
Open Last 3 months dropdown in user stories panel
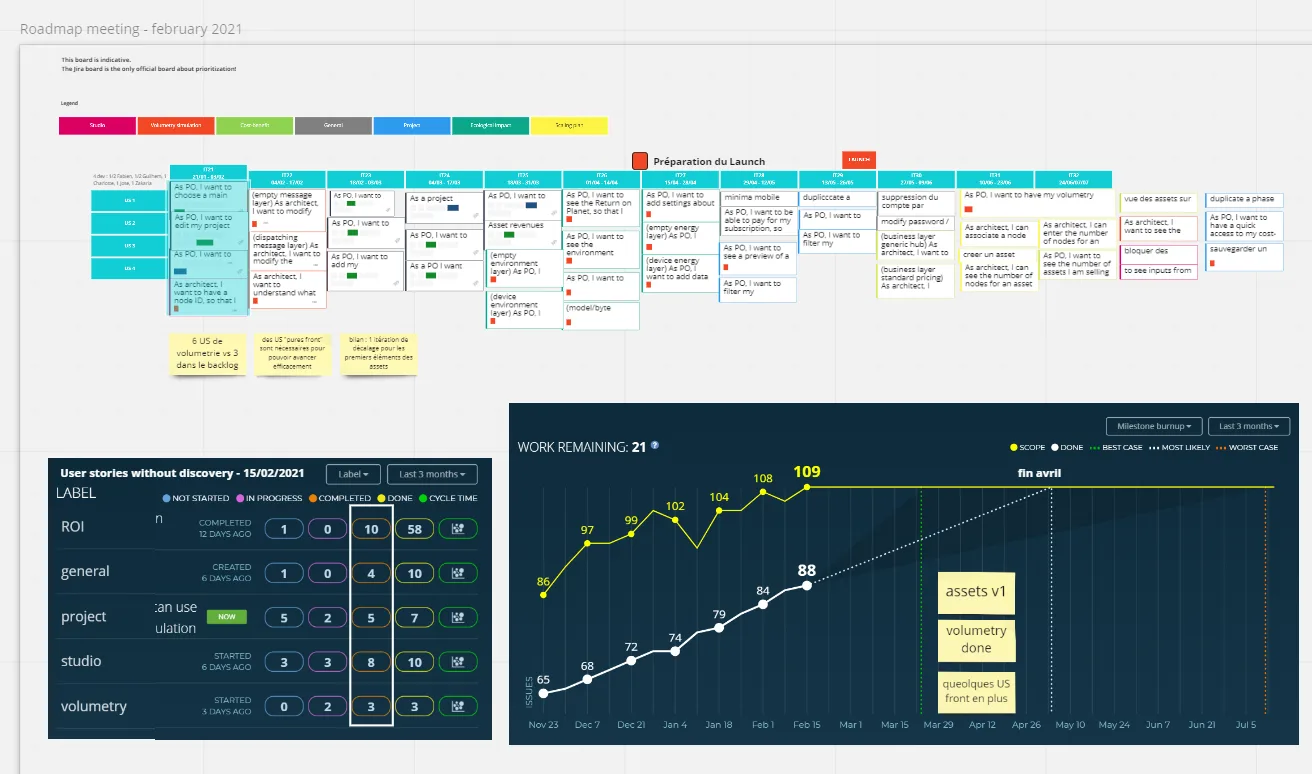433,474
